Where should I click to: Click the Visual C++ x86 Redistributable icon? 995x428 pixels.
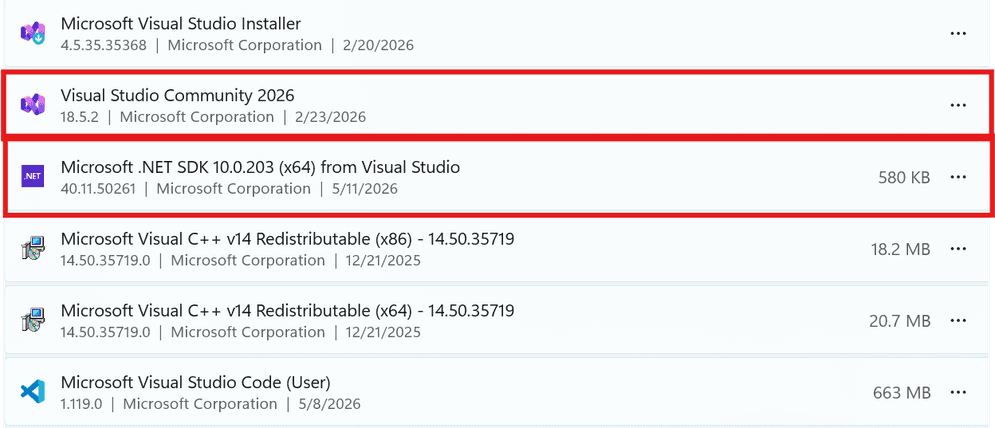pos(32,249)
